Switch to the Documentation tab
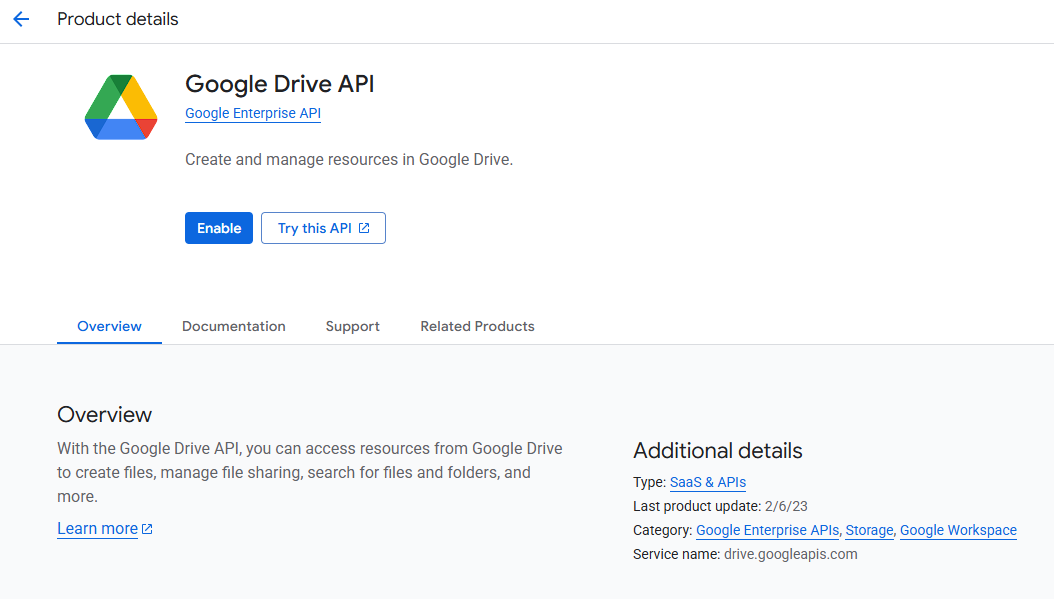 (x=233, y=326)
